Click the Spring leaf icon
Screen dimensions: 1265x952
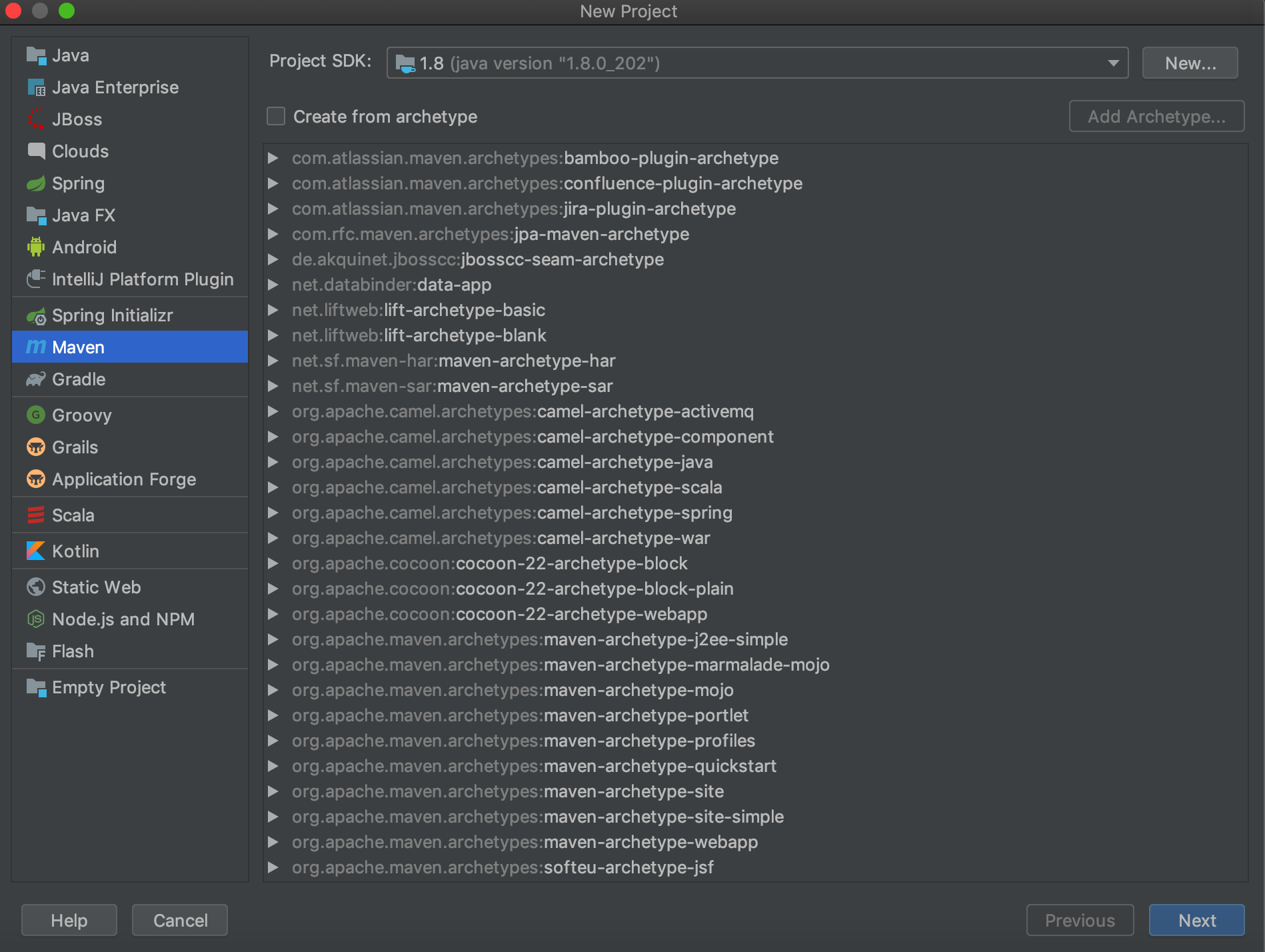tap(36, 183)
